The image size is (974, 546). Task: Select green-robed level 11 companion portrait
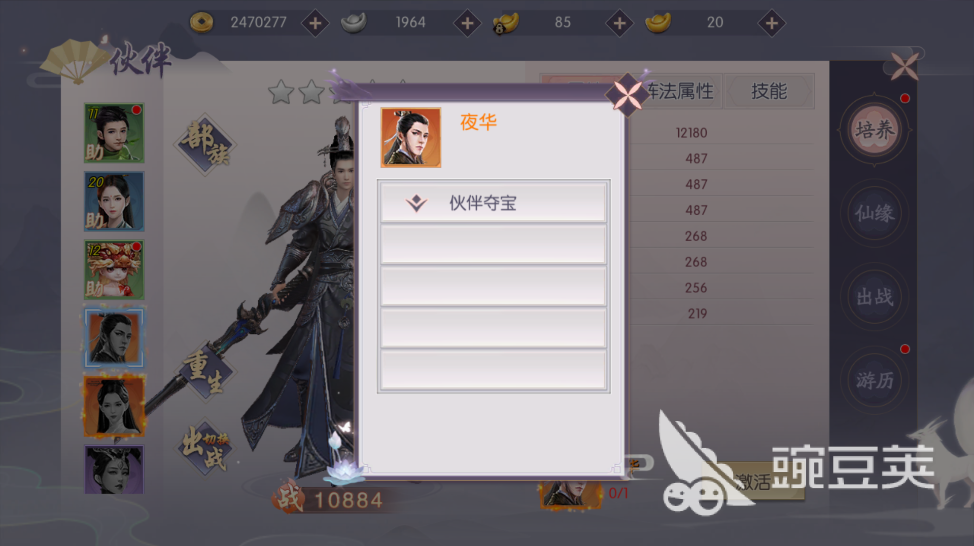click(114, 133)
